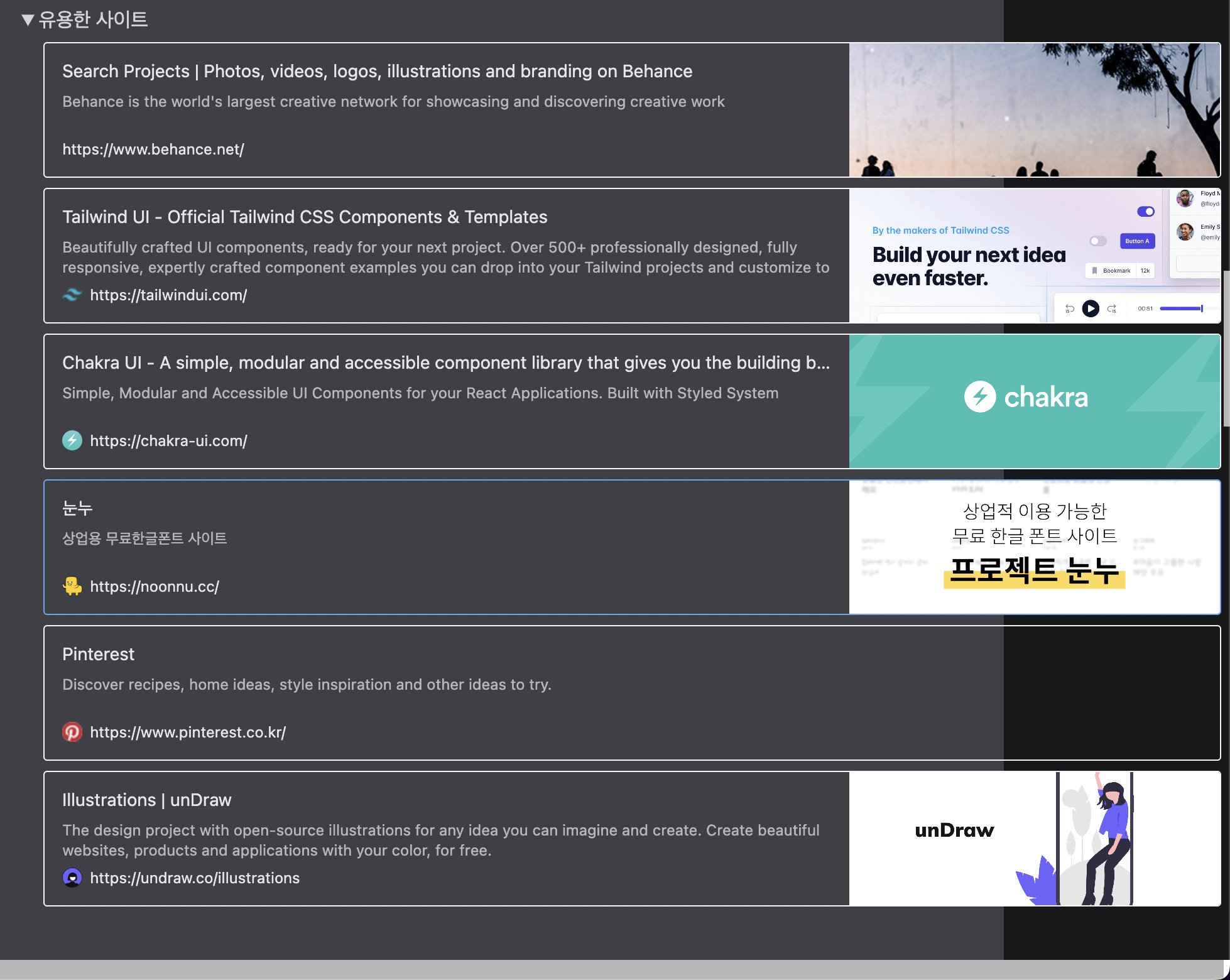Open the behance.net URL link
The width and height of the screenshot is (1230, 980).
click(x=153, y=150)
